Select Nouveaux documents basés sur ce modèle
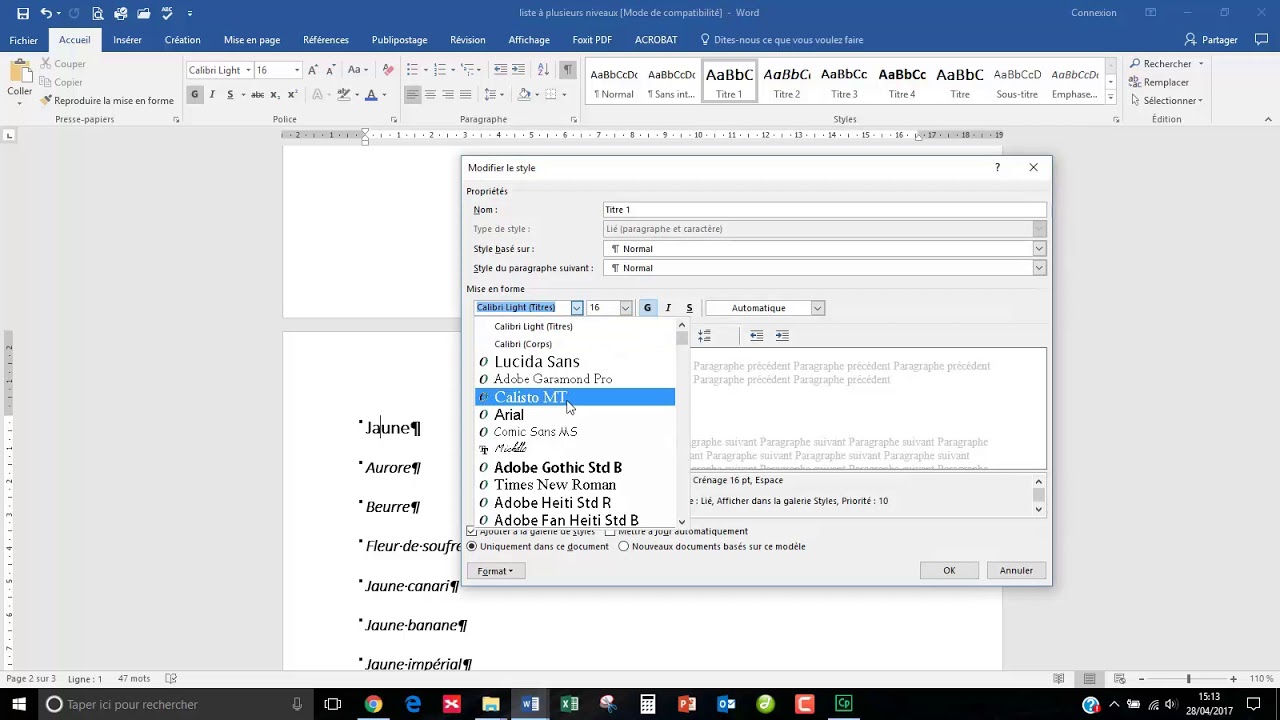Screen dimensions: 1280x720 click(624, 547)
